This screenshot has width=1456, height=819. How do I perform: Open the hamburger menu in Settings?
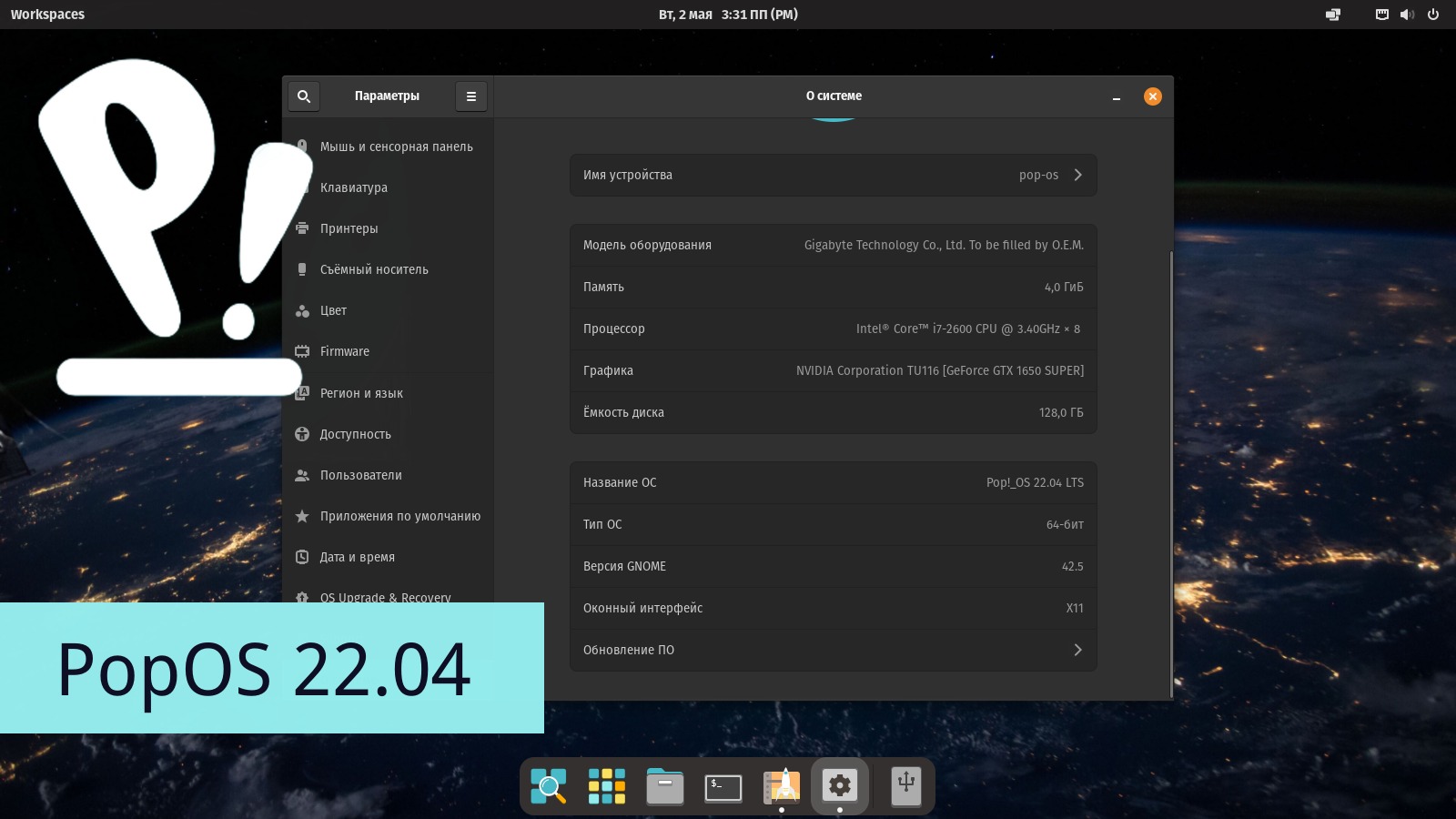click(471, 96)
